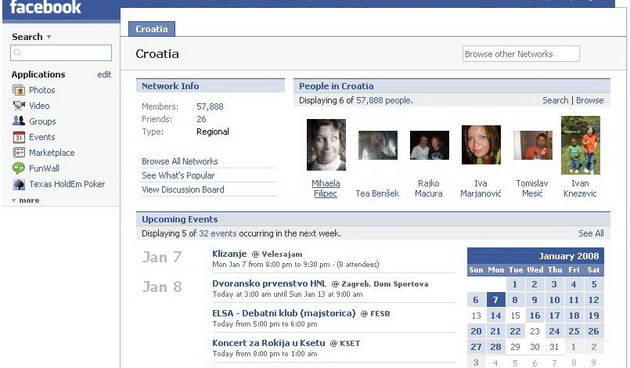
Task: Click the Rajko Macura name link
Action: (428, 188)
